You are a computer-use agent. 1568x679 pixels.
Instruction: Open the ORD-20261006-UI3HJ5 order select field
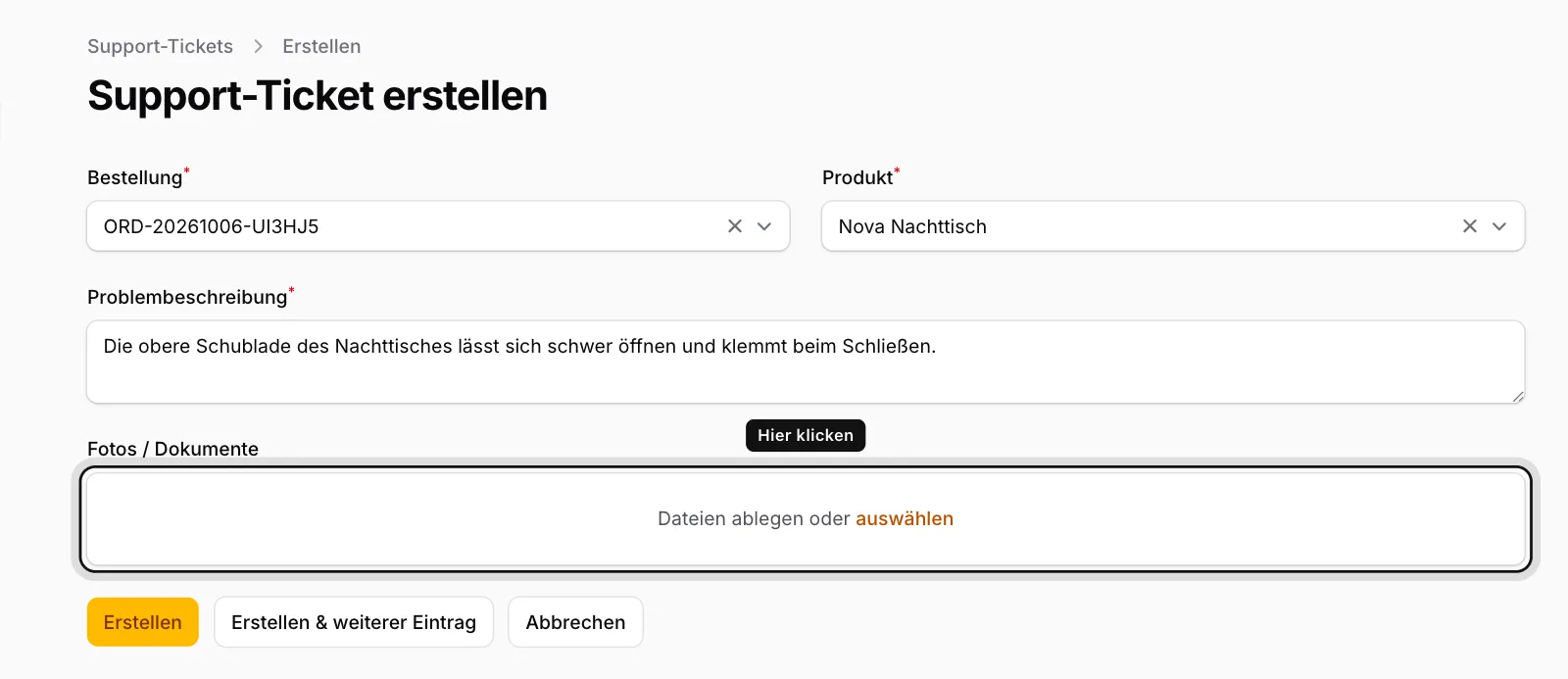tap(438, 226)
